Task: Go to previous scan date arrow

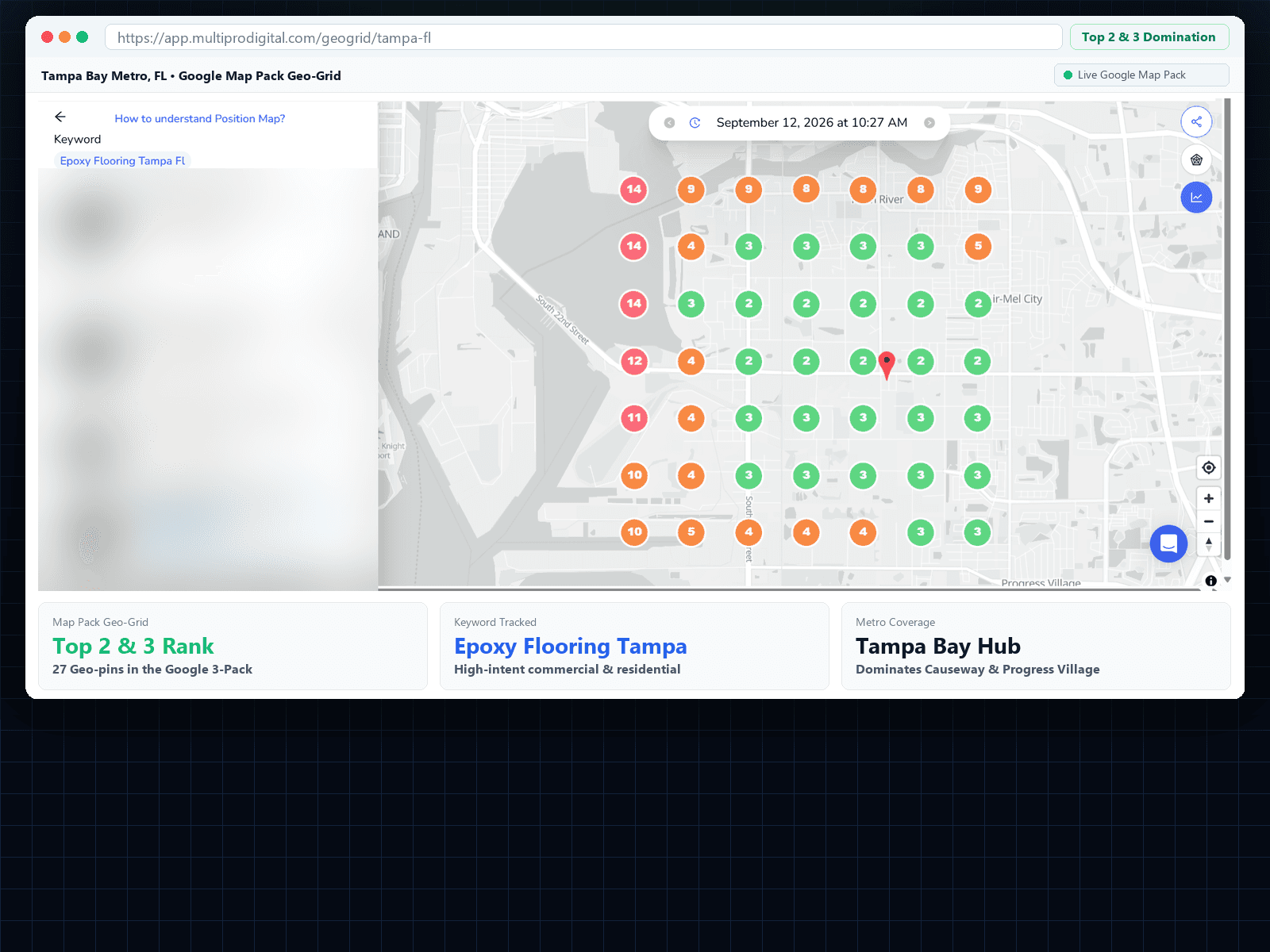Action: point(669,123)
